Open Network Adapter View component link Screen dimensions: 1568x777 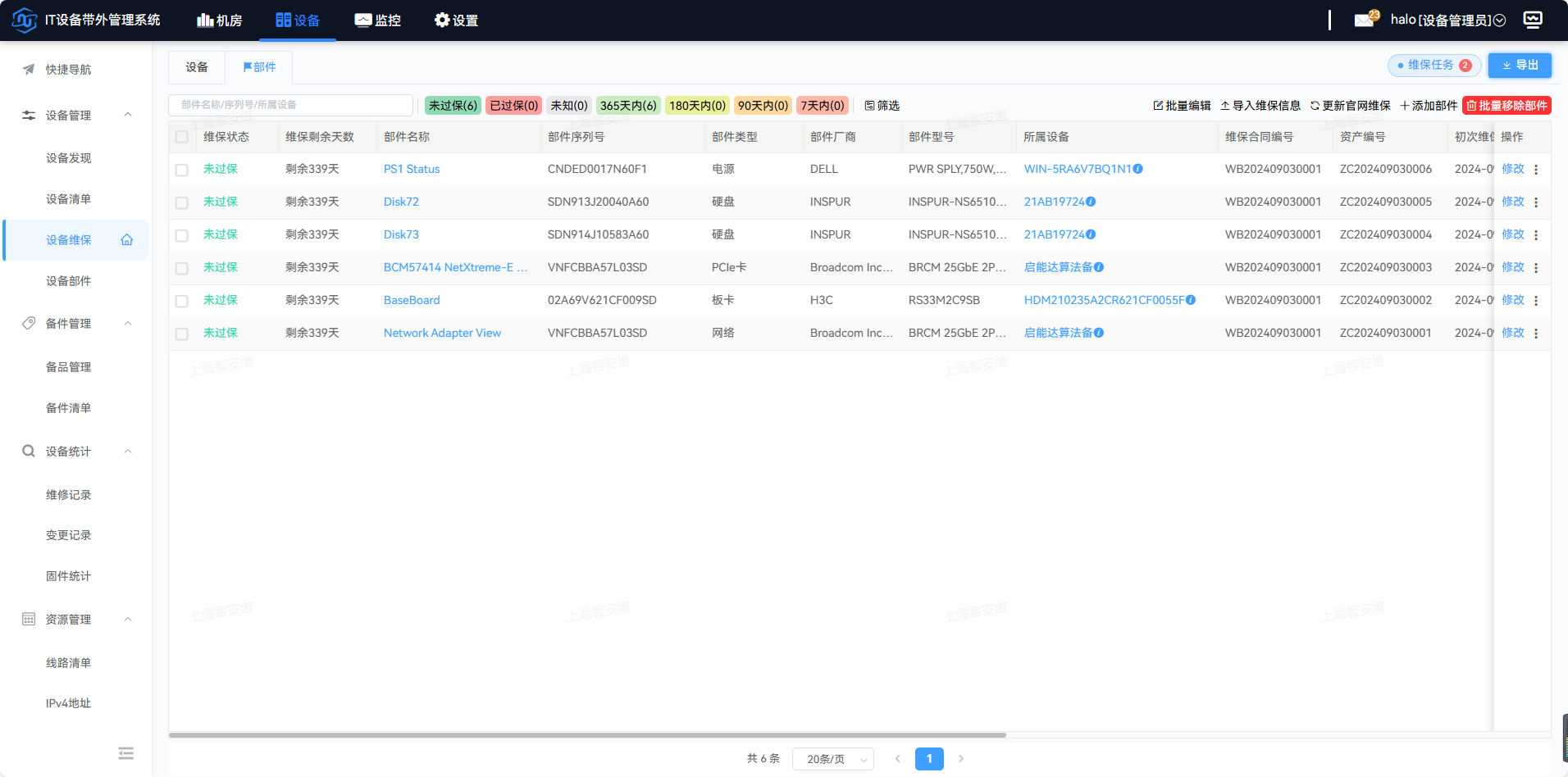[x=442, y=333]
